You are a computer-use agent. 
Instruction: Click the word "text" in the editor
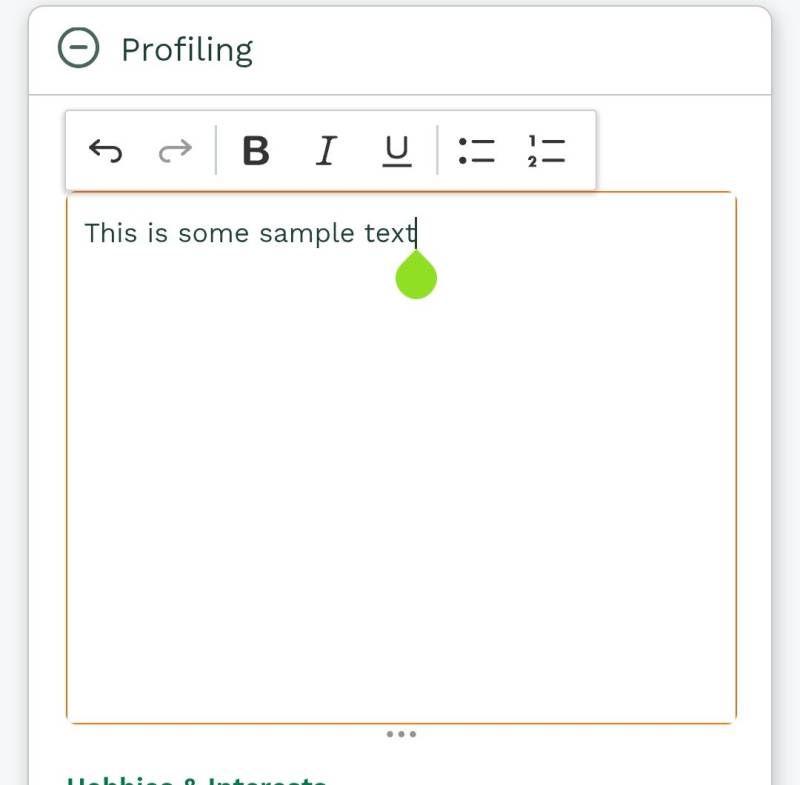[389, 233]
